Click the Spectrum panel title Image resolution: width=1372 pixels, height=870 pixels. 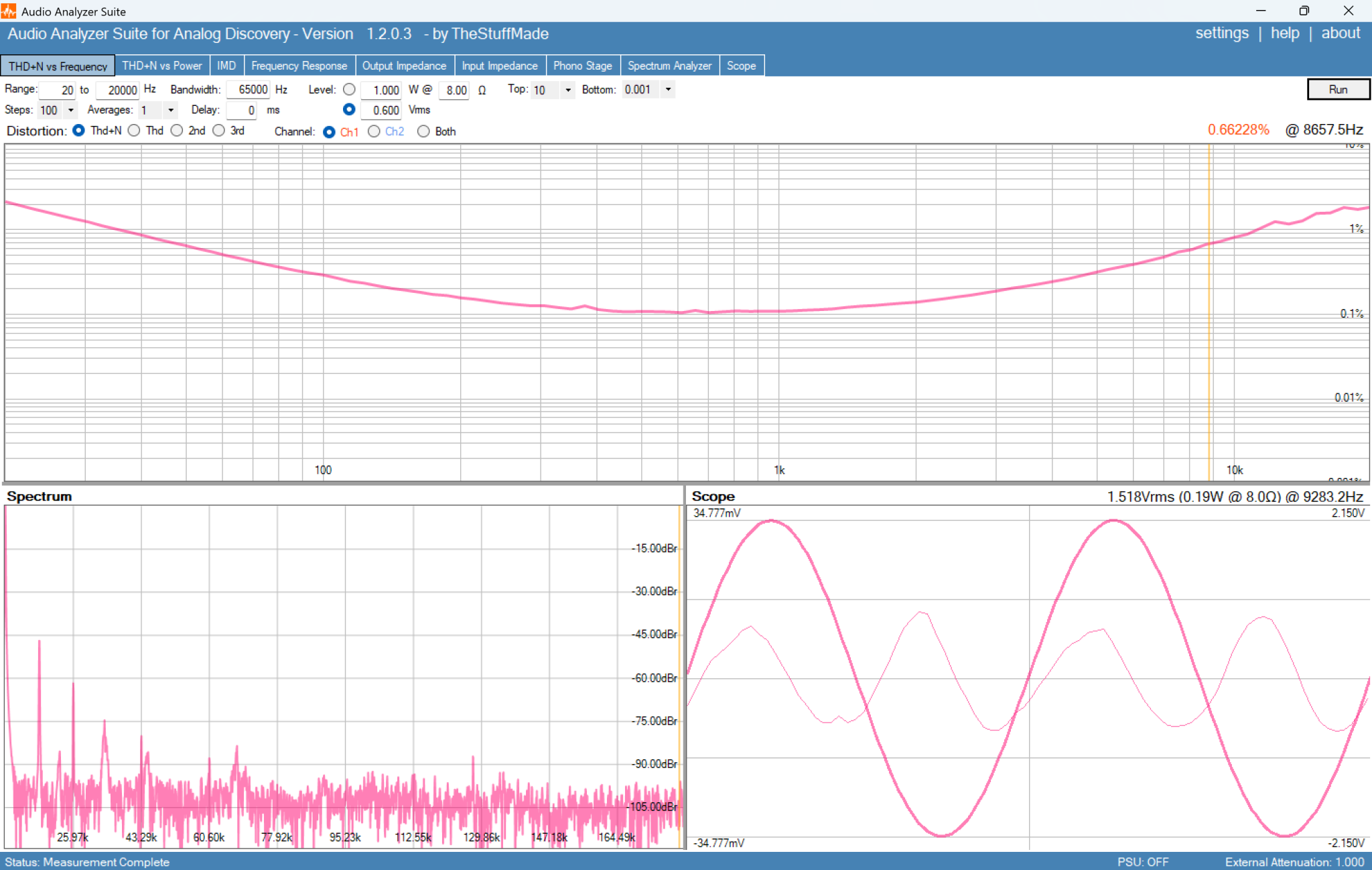tap(40, 496)
